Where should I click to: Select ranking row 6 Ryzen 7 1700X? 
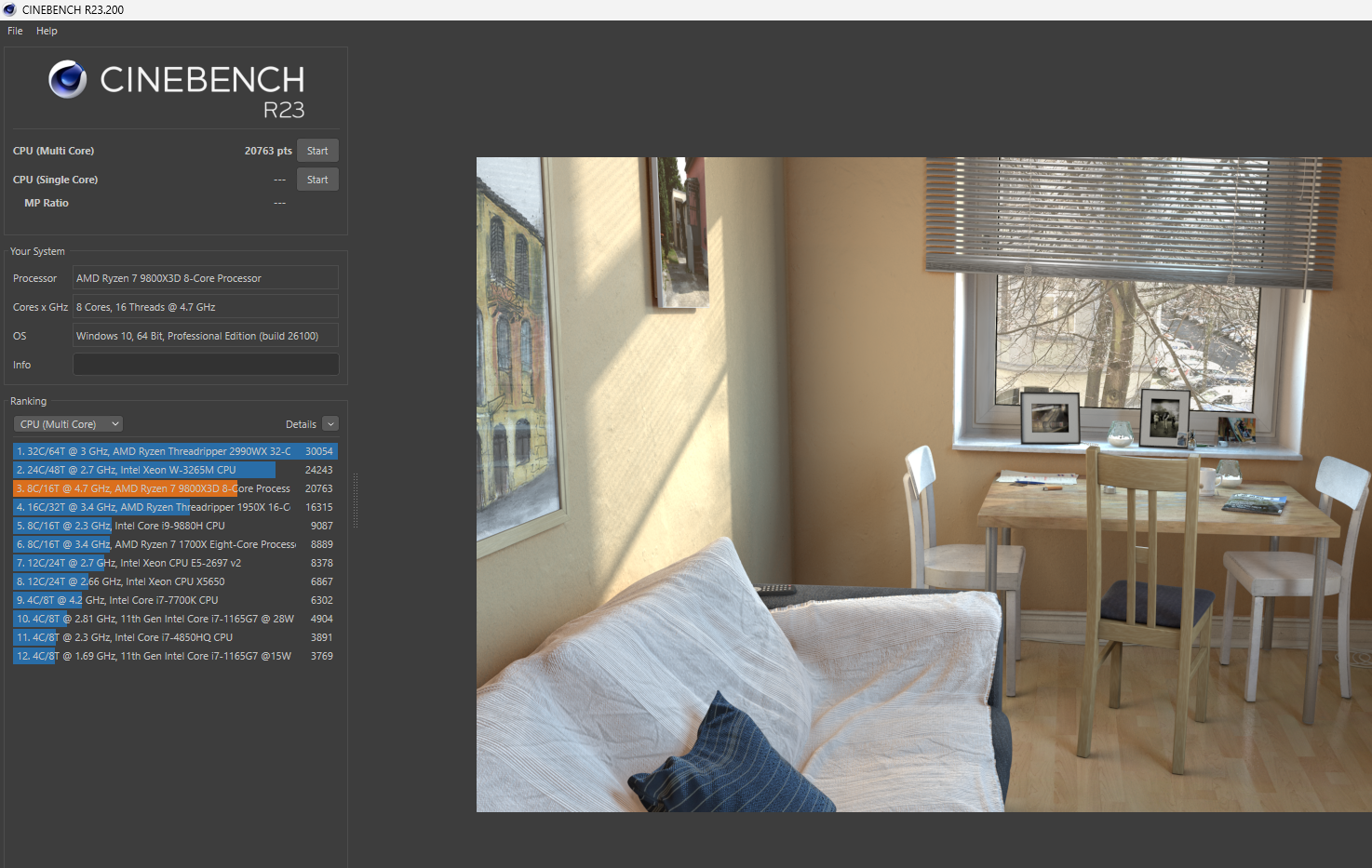(x=175, y=544)
